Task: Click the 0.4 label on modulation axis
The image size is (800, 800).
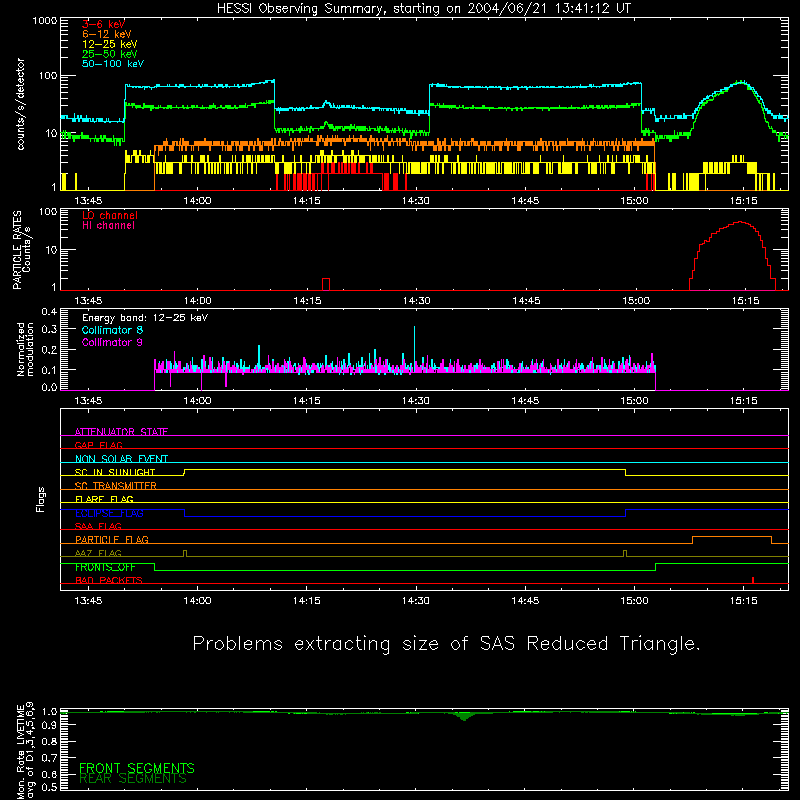Action: click(49, 311)
